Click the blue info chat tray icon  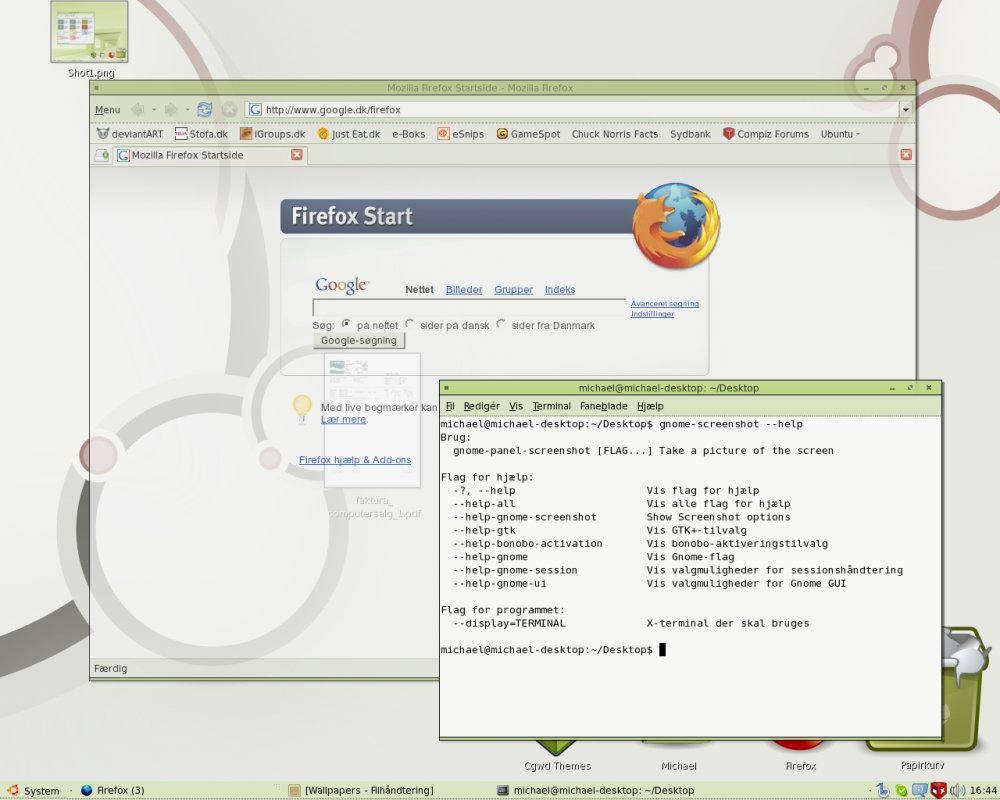pyautogui.click(x=920, y=790)
